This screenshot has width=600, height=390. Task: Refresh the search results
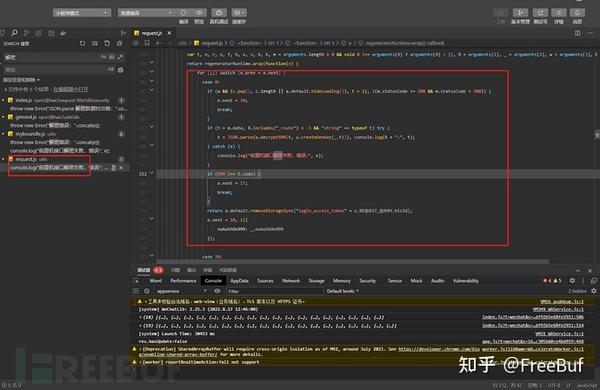point(82,44)
